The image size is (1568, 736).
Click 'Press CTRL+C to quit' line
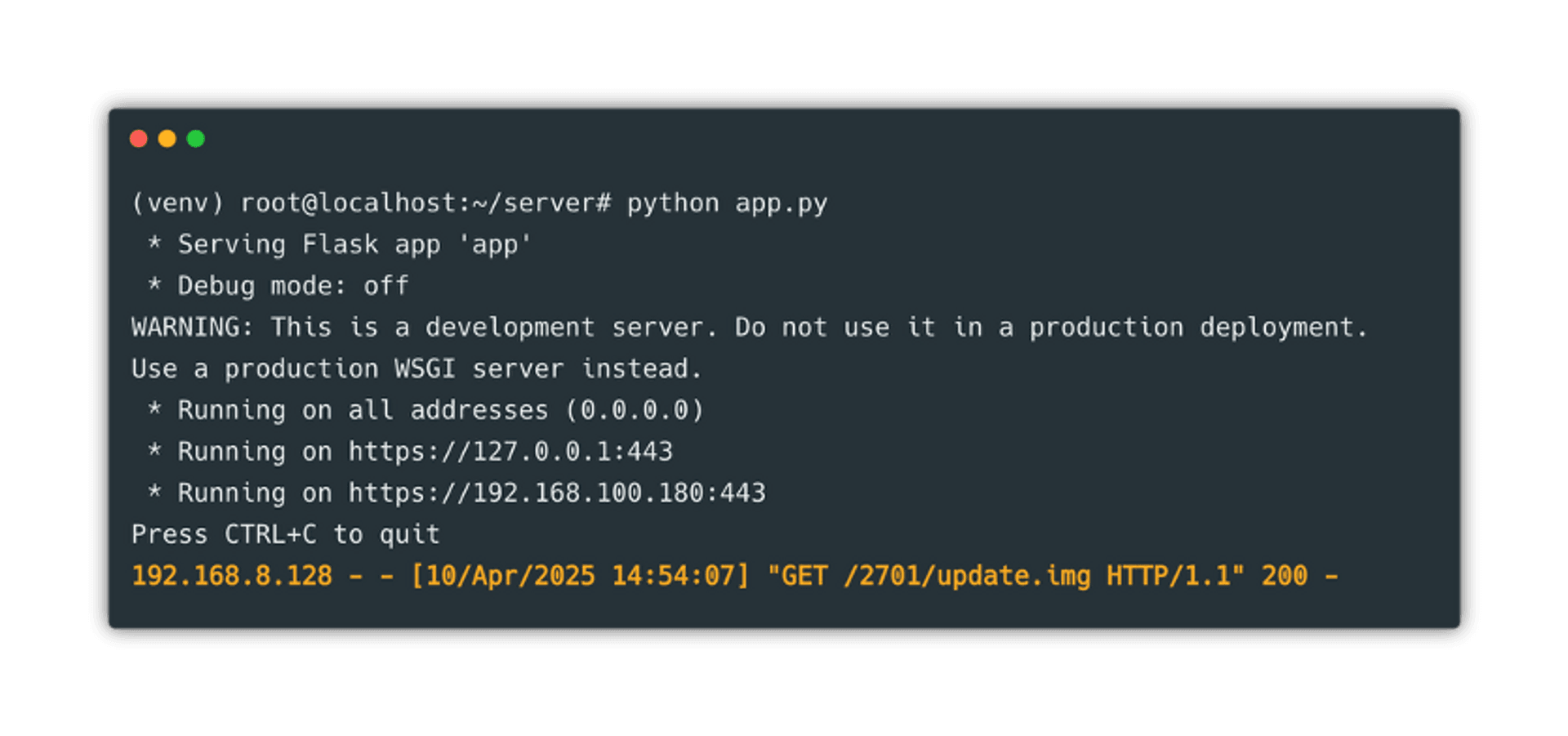[286, 534]
